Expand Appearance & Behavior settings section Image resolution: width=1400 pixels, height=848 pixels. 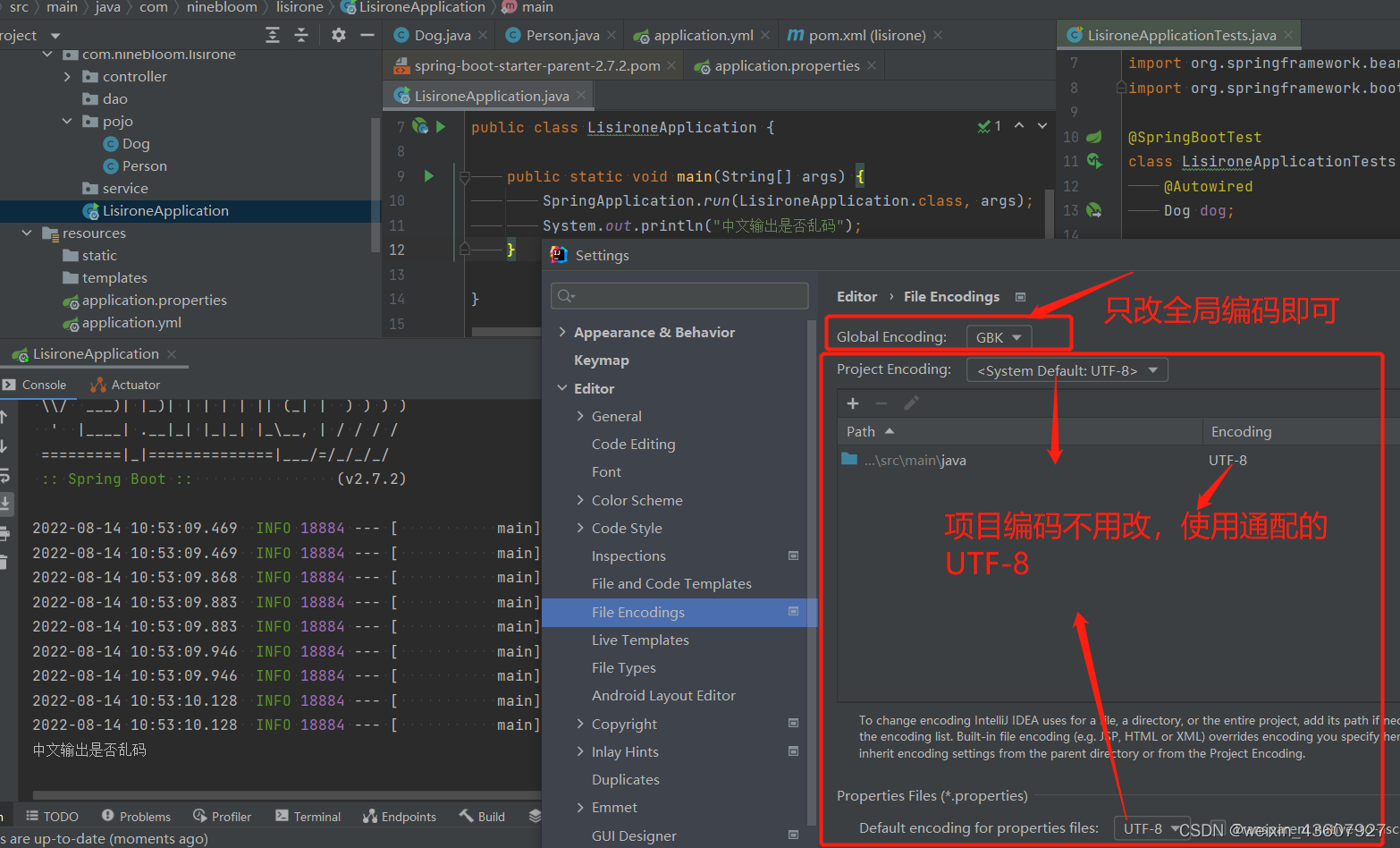[x=562, y=332]
